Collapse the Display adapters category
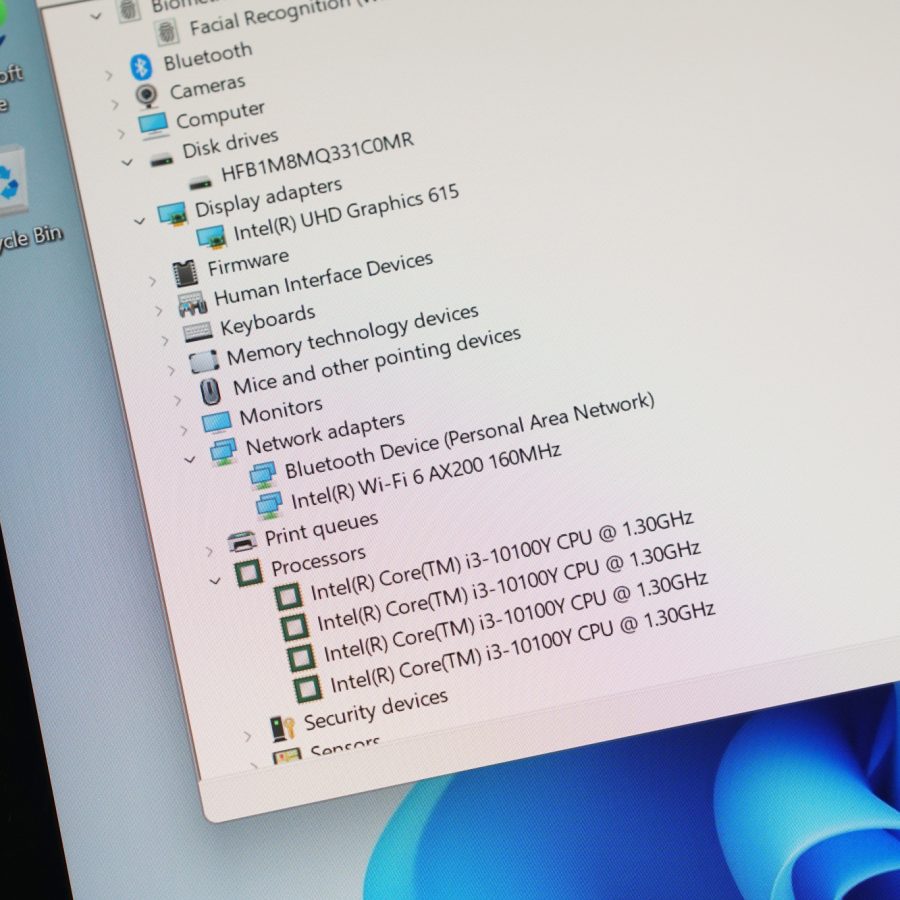The width and height of the screenshot is (900, 900). tap(139, 221)
